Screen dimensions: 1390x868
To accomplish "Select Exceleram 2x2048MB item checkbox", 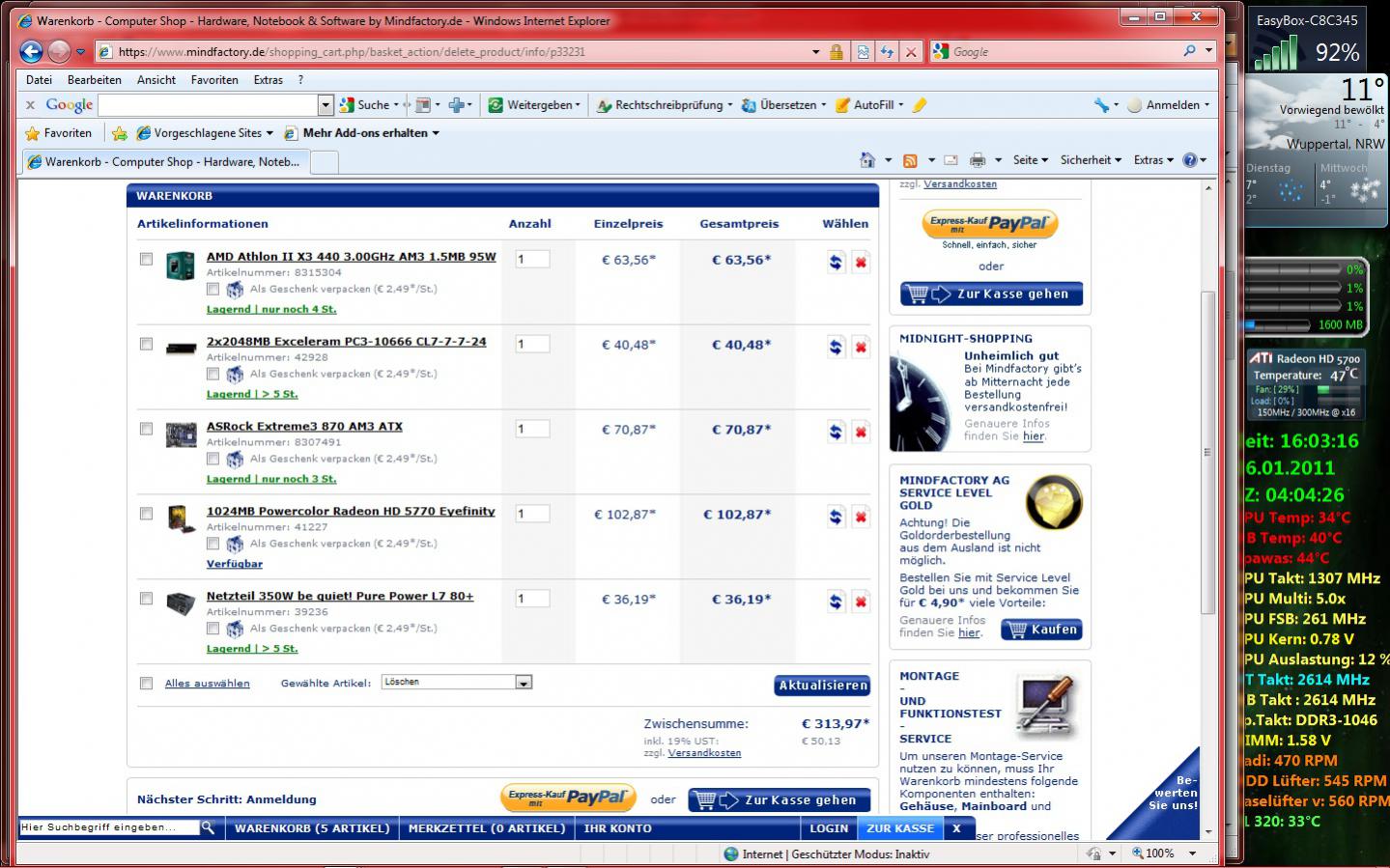I will pos(146,344).
